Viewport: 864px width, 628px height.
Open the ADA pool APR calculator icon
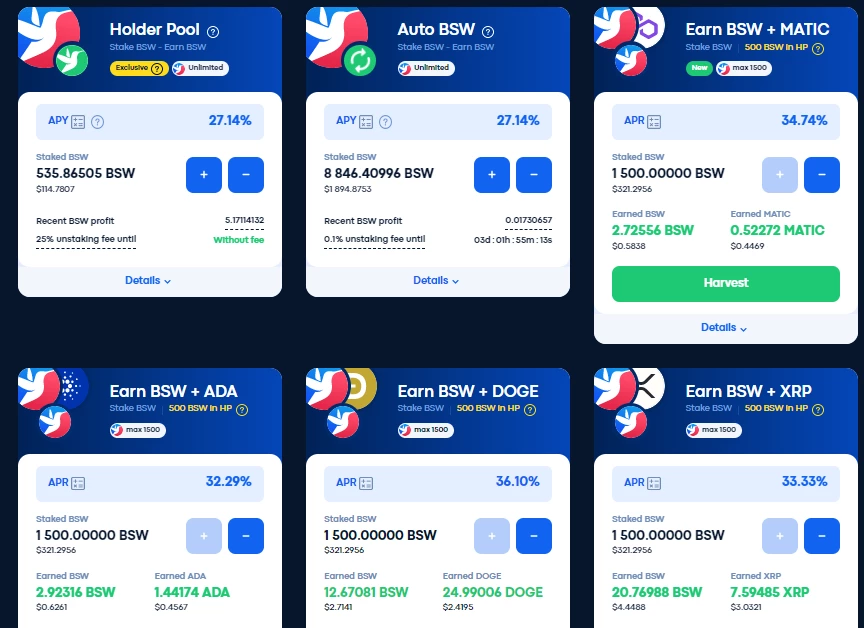[78, 483]
